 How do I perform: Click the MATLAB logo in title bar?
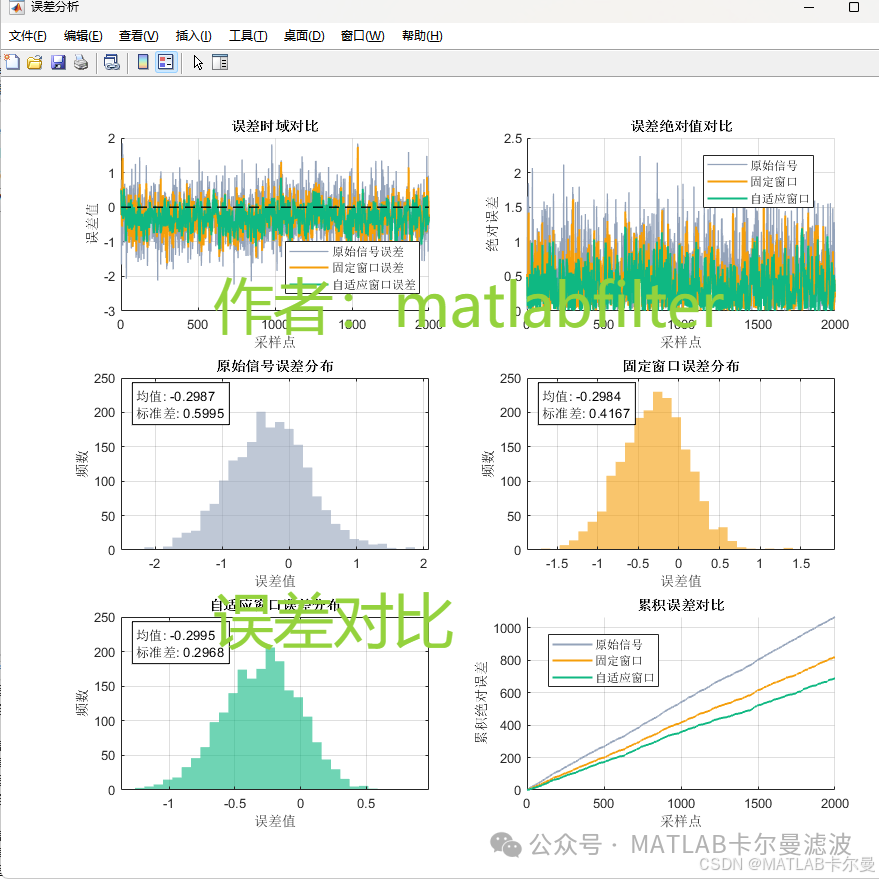[17, 7]
